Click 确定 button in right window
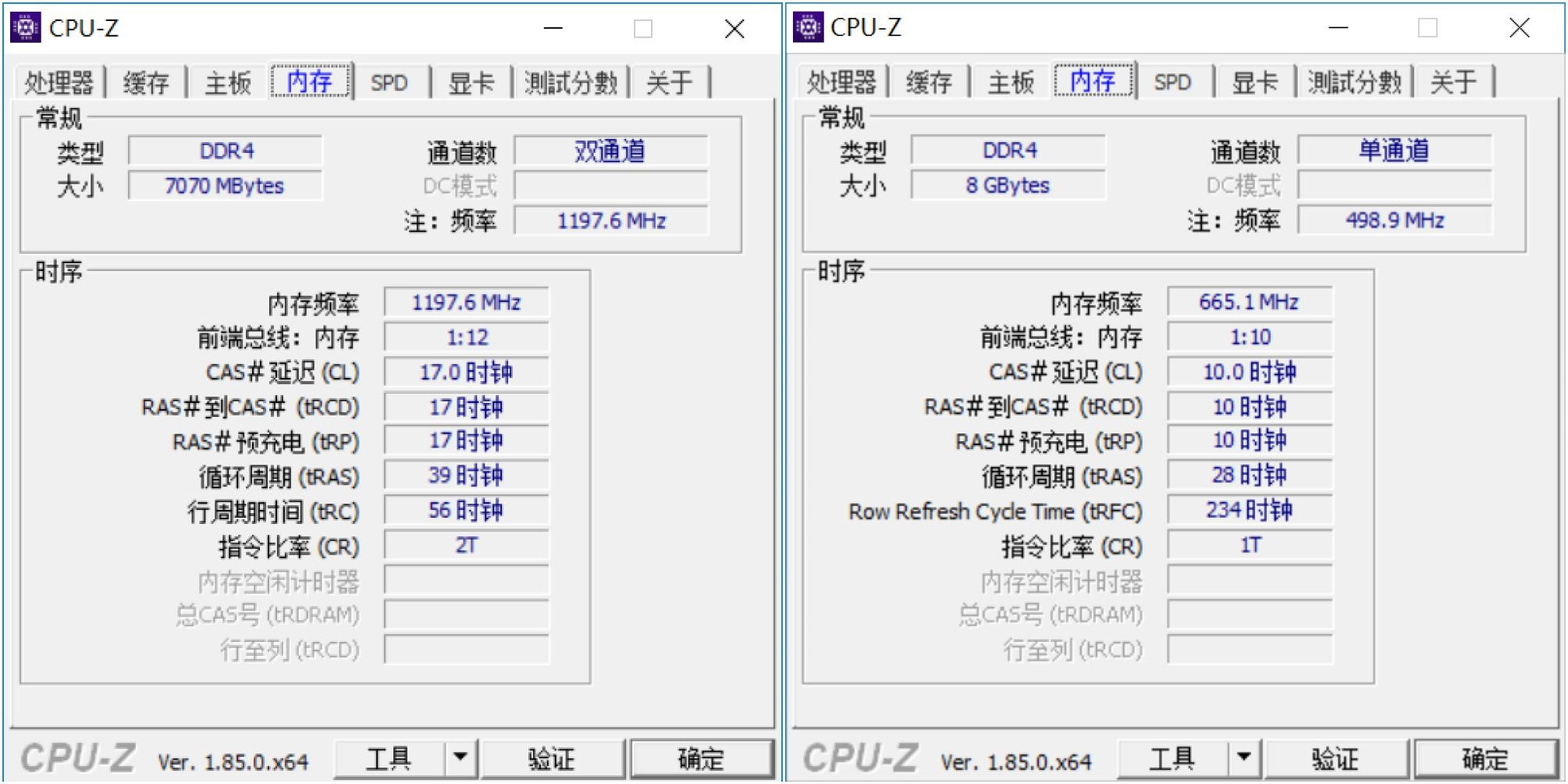1568x784 pixels. 1484,757
